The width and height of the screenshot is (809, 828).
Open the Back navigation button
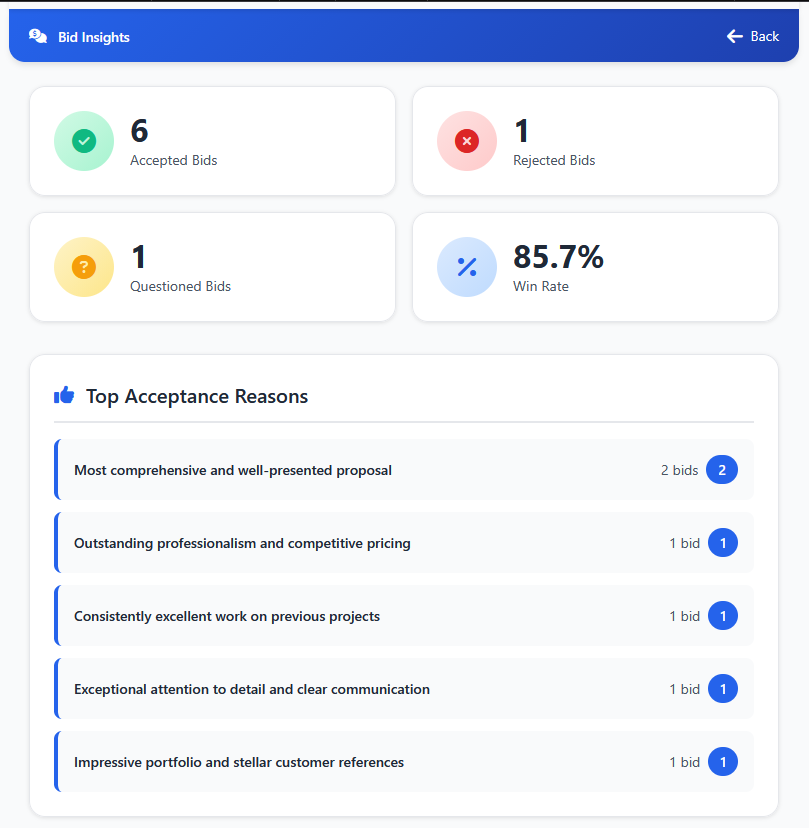(752, 35)
